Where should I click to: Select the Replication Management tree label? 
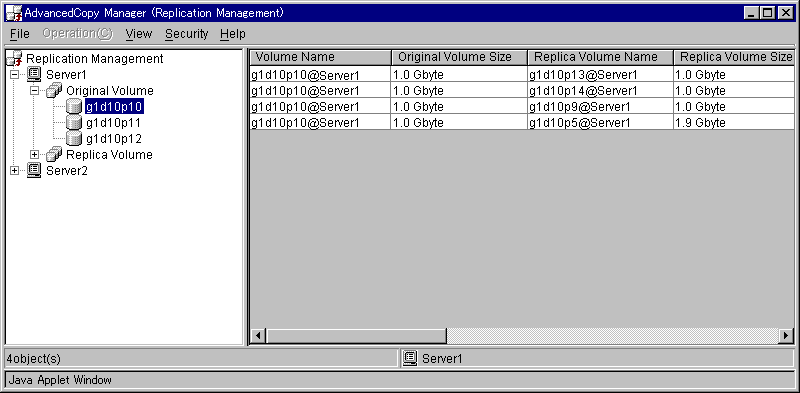click(94, 59)
